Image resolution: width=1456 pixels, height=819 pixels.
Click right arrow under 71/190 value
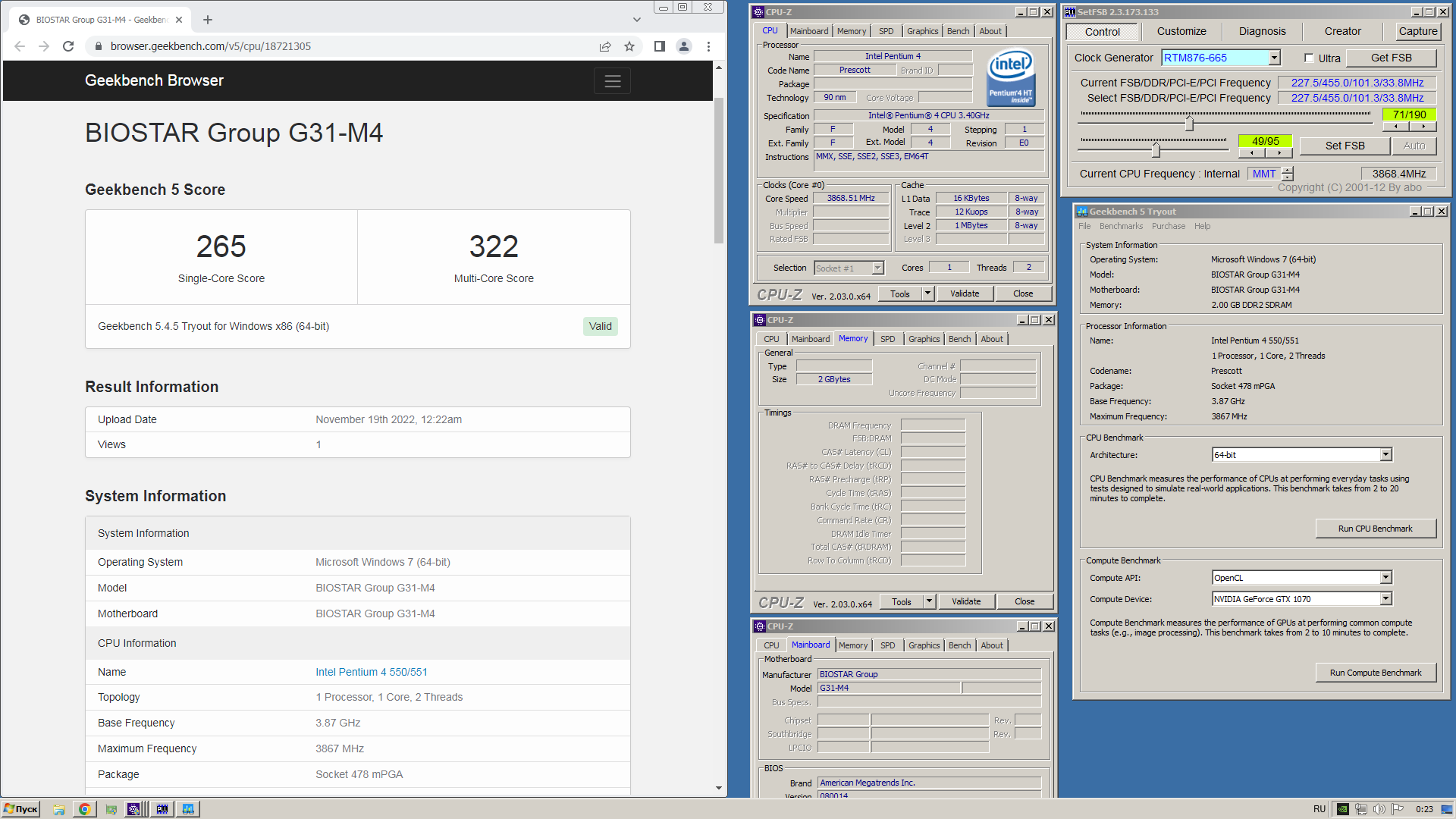tap(1423, 127)
